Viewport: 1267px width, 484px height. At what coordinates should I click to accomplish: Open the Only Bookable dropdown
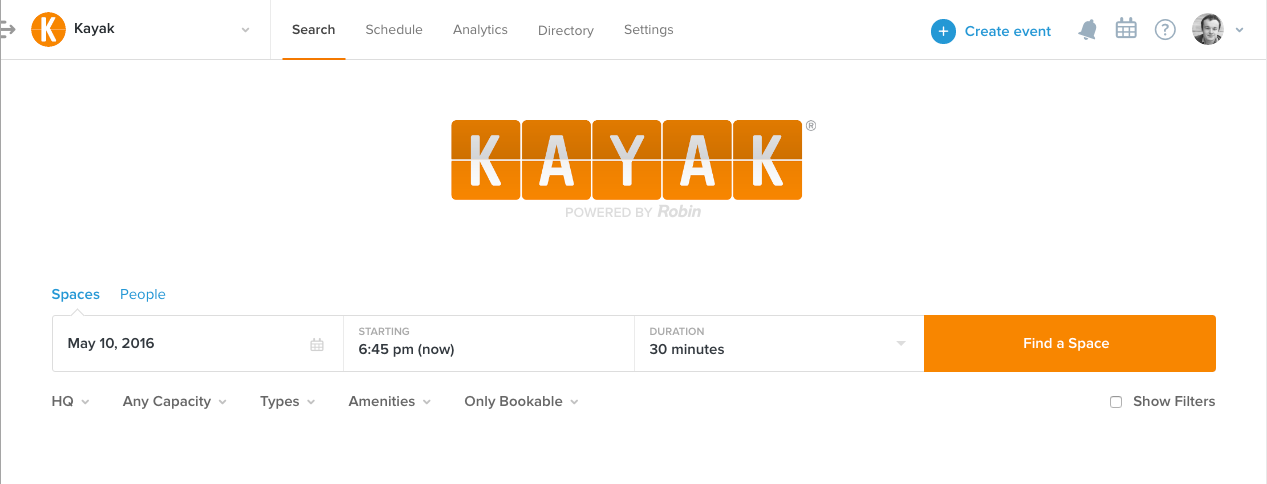(x=520, y=401)
